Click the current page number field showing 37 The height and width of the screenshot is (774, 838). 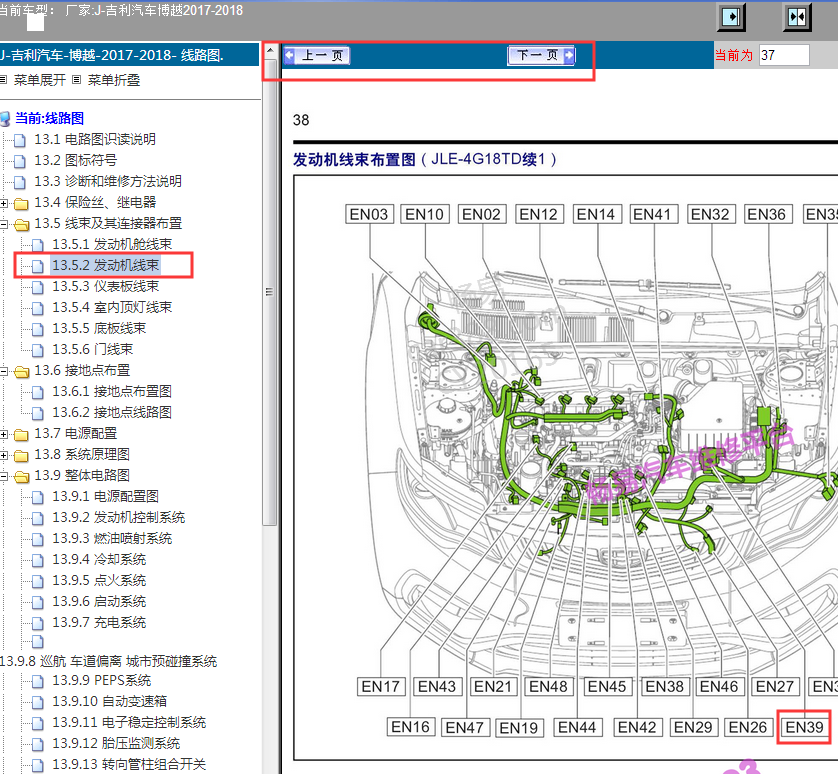784,55
